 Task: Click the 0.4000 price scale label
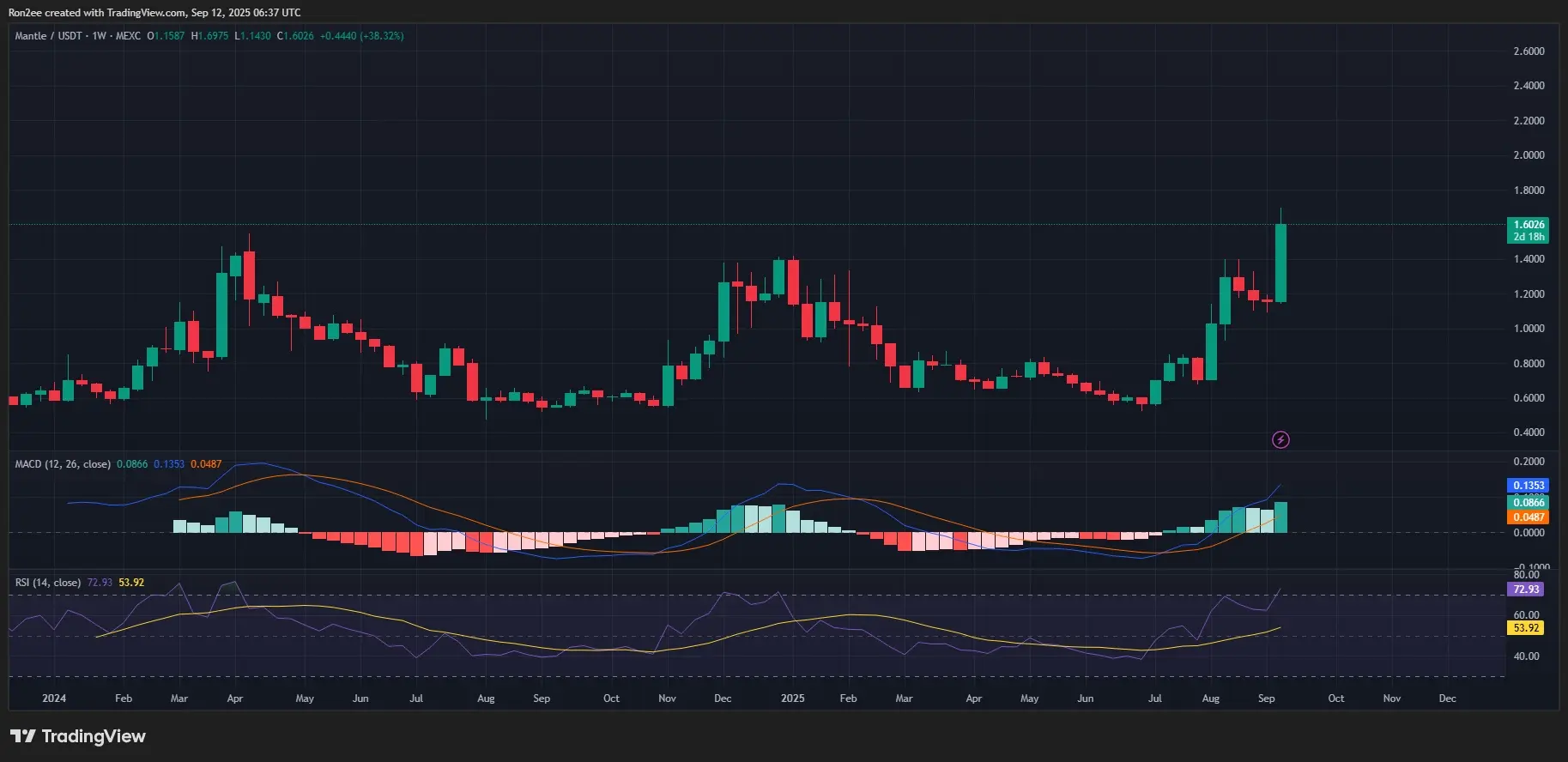click(1529, 432)
